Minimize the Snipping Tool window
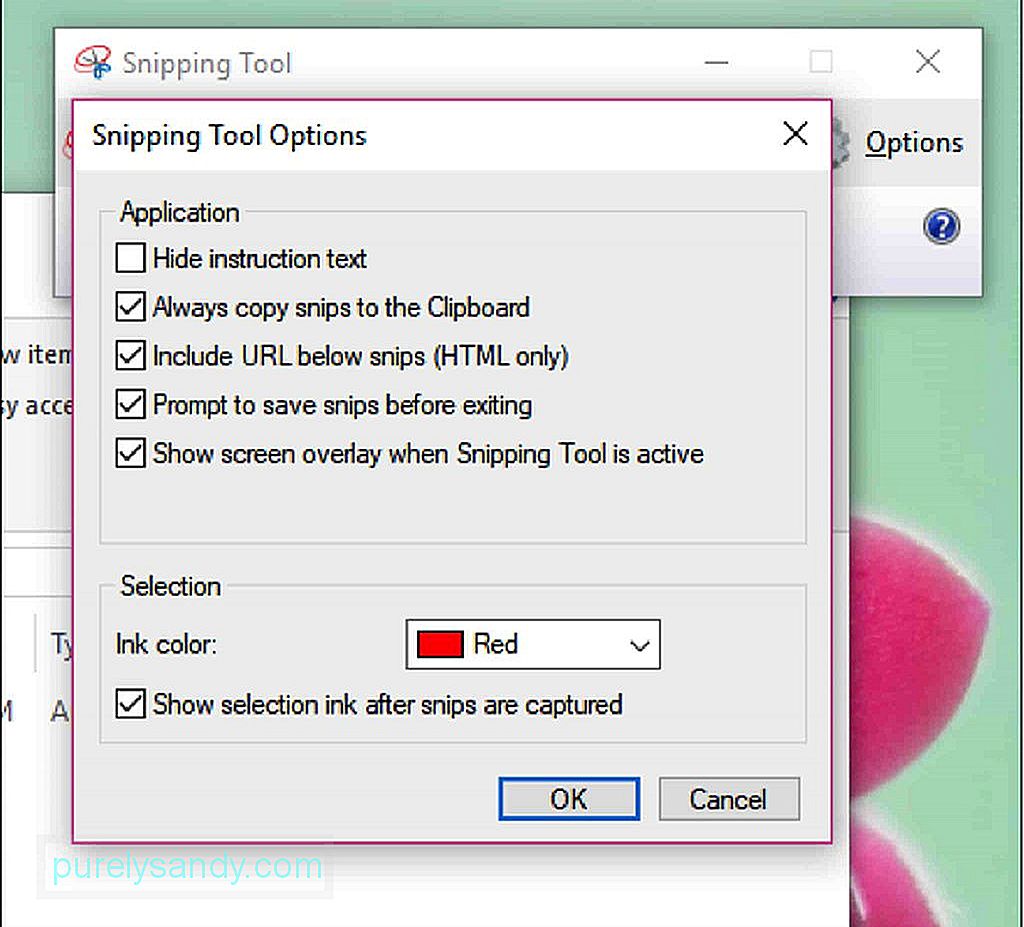The height and width of the screenshot is (927, 1024). coord(716,63)
